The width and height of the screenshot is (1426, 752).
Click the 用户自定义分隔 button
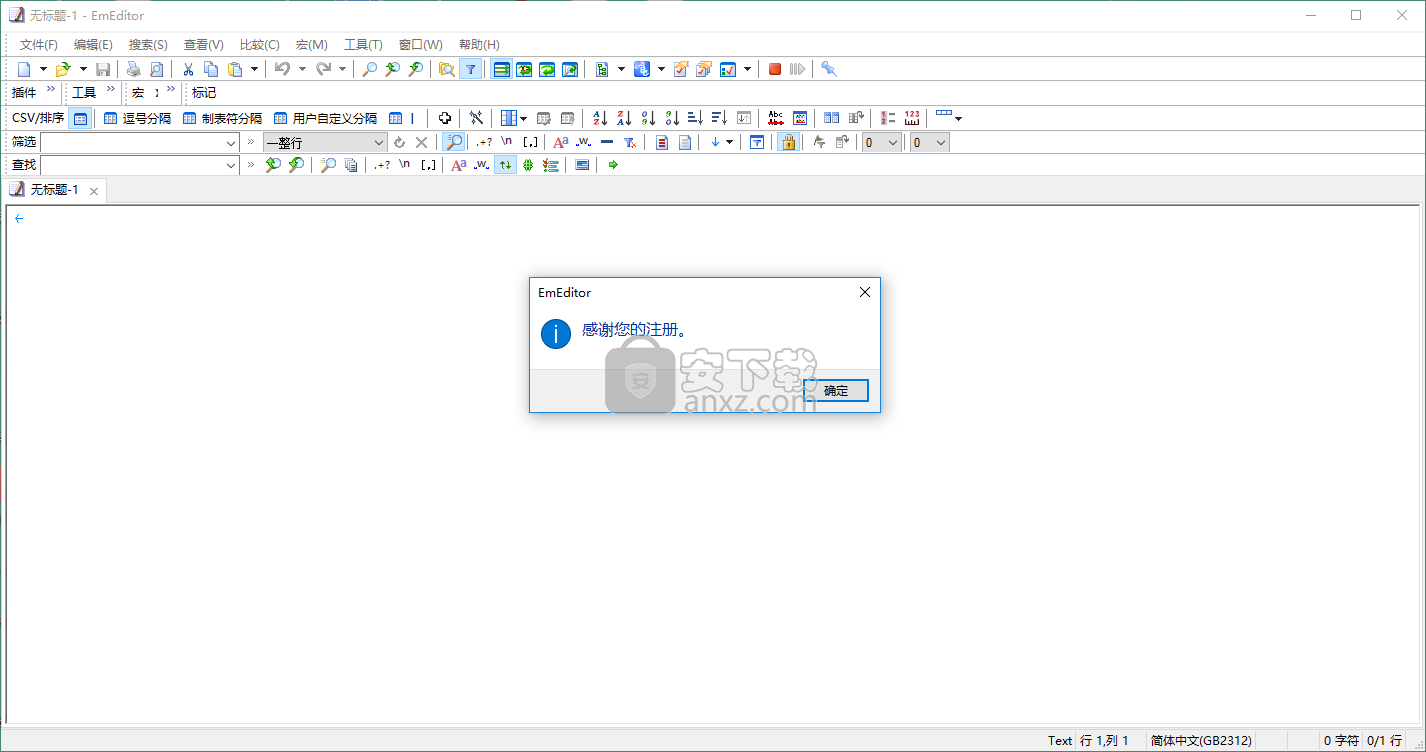coord(325,118)
